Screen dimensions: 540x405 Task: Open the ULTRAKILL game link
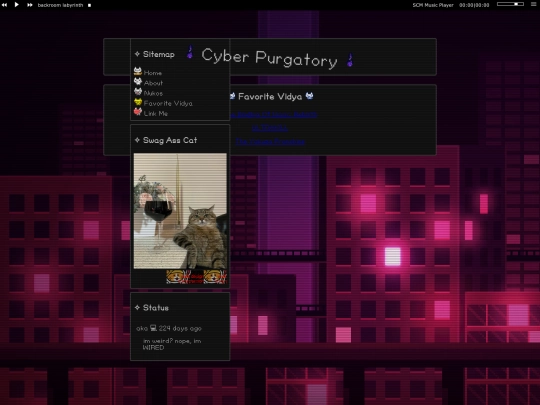[x=270, y=128]
